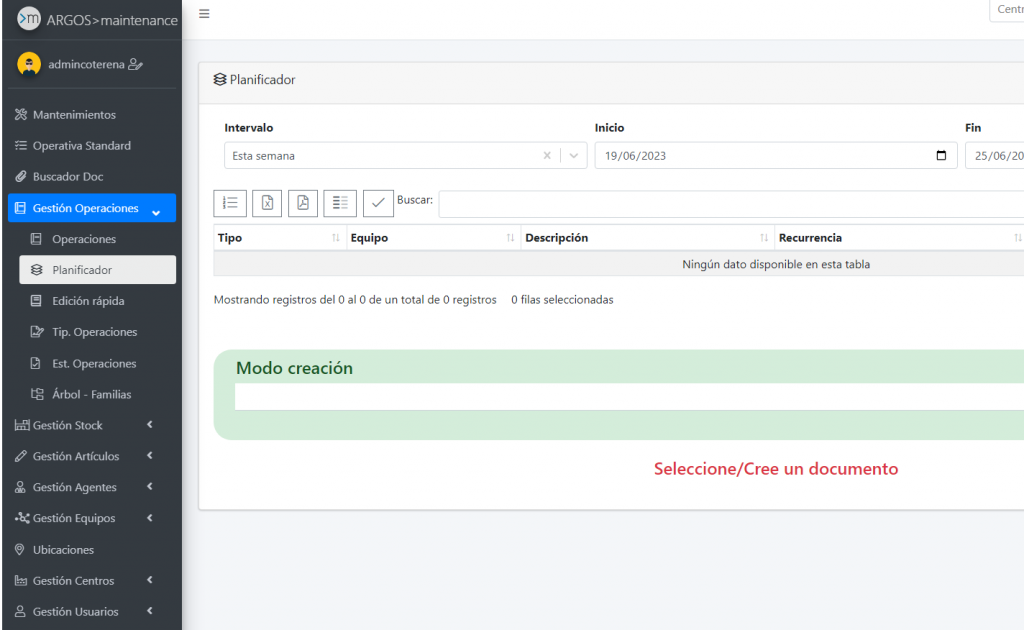Open calendar picker in Inicio date field
This screenshot has width=1024, height=630.
pyautogui.click(x=940, y=156)
